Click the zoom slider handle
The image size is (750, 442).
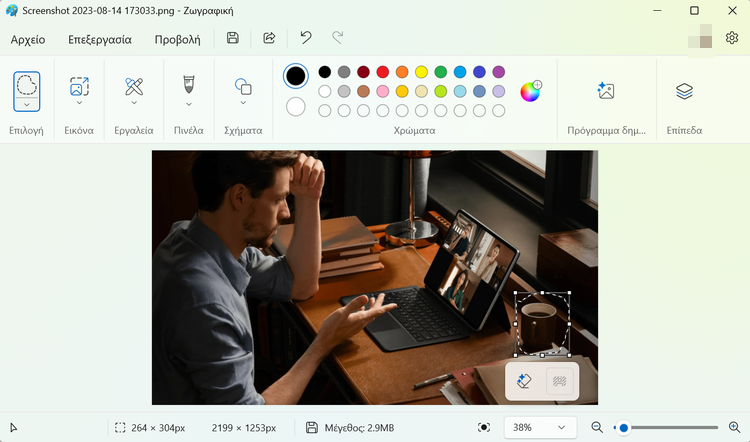click(623, 428)
